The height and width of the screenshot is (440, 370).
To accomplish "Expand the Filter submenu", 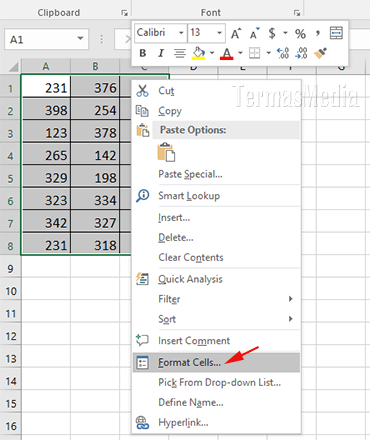I will pyautogui.click(x=217, y=299).
